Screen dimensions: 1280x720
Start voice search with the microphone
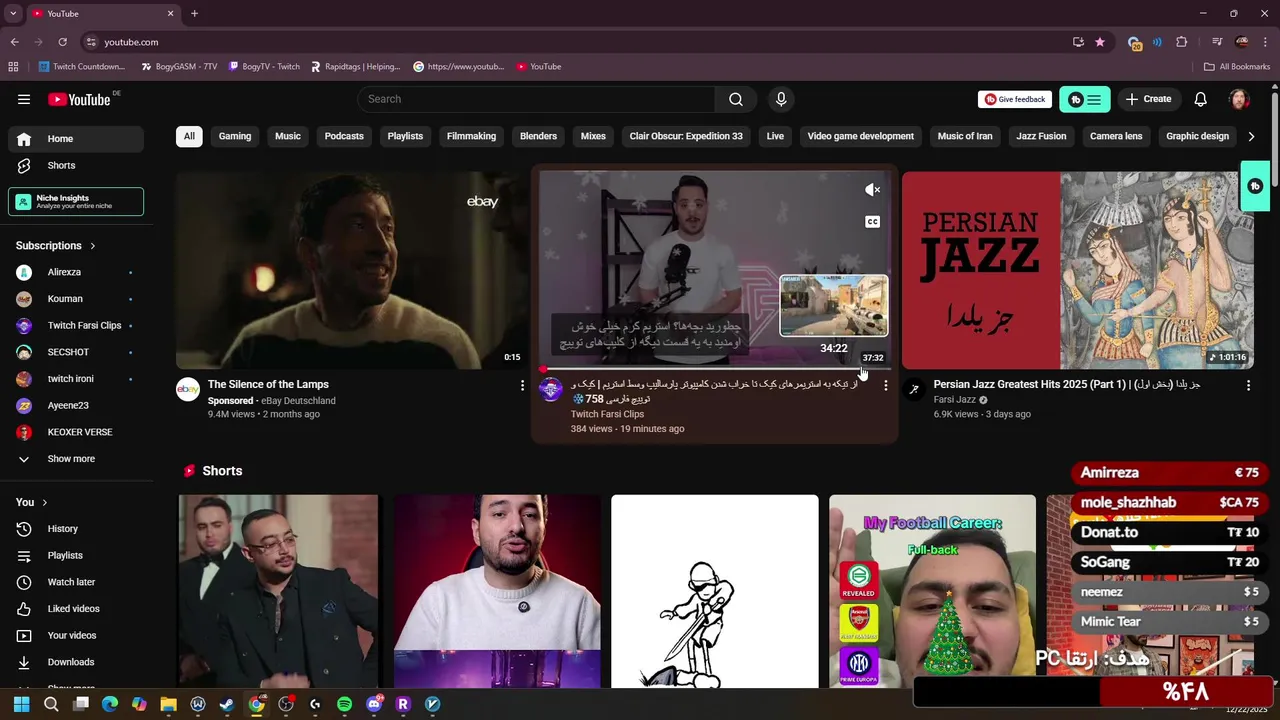781,99
